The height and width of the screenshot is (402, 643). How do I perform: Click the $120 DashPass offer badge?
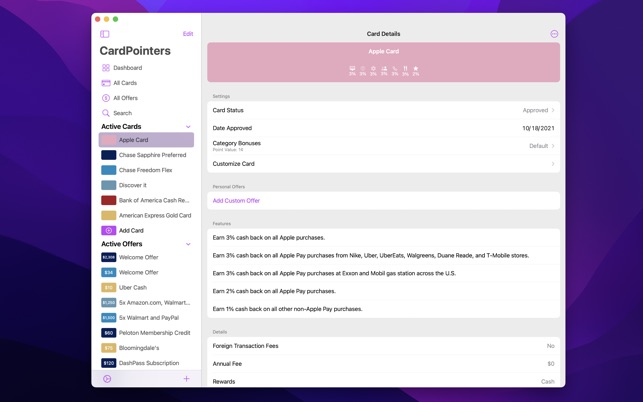tap(109, 363)
